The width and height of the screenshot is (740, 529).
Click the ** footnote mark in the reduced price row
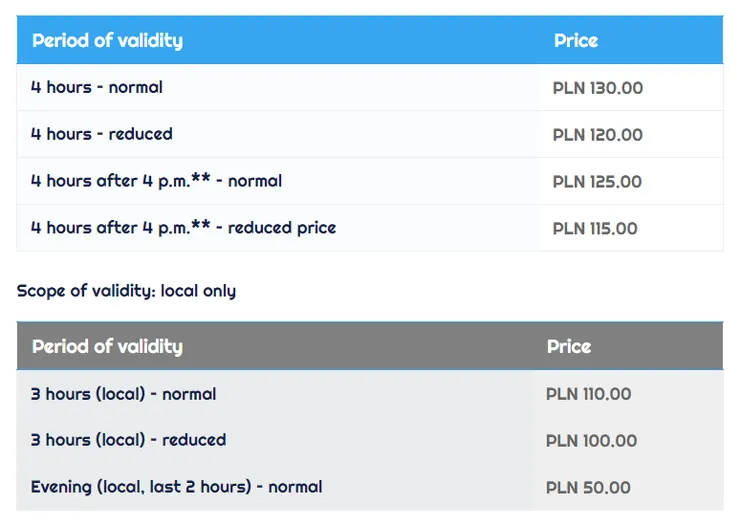pos(201,226)
